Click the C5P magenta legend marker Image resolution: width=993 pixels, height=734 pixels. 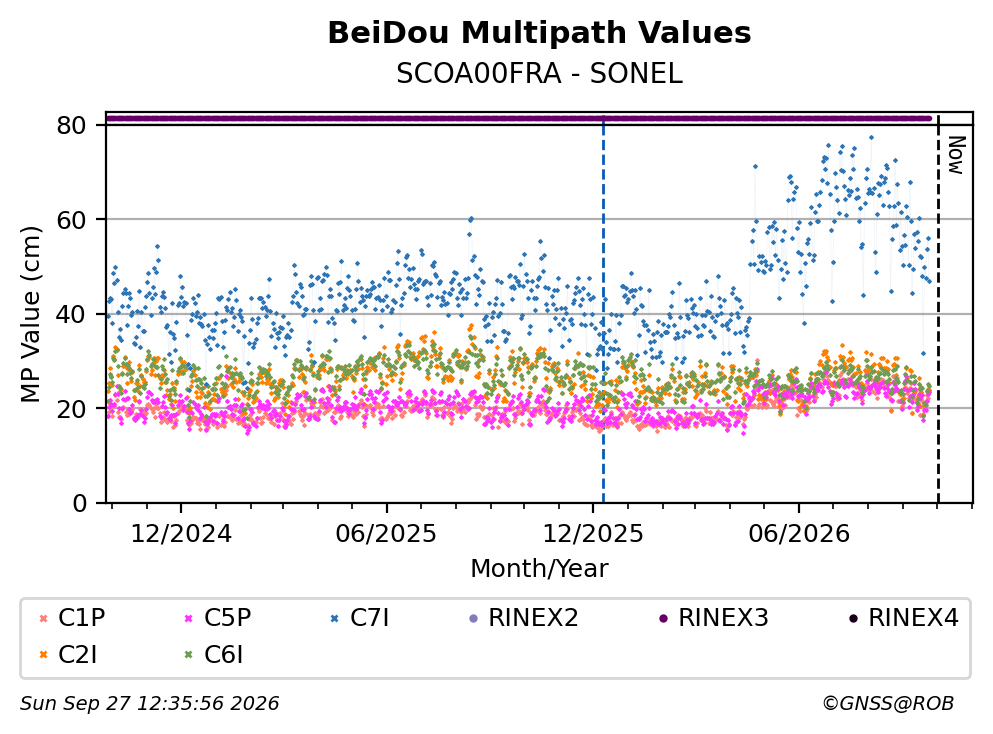pos(188,618)
